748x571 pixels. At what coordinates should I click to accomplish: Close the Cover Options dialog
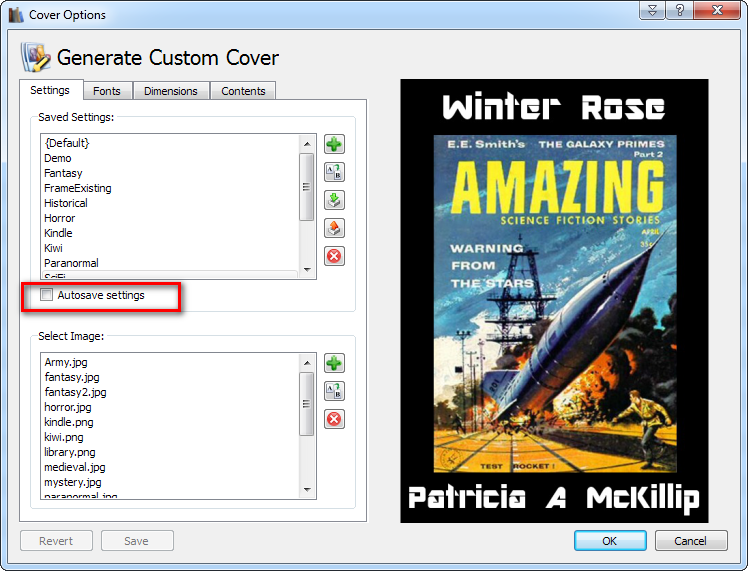point(717,10)
